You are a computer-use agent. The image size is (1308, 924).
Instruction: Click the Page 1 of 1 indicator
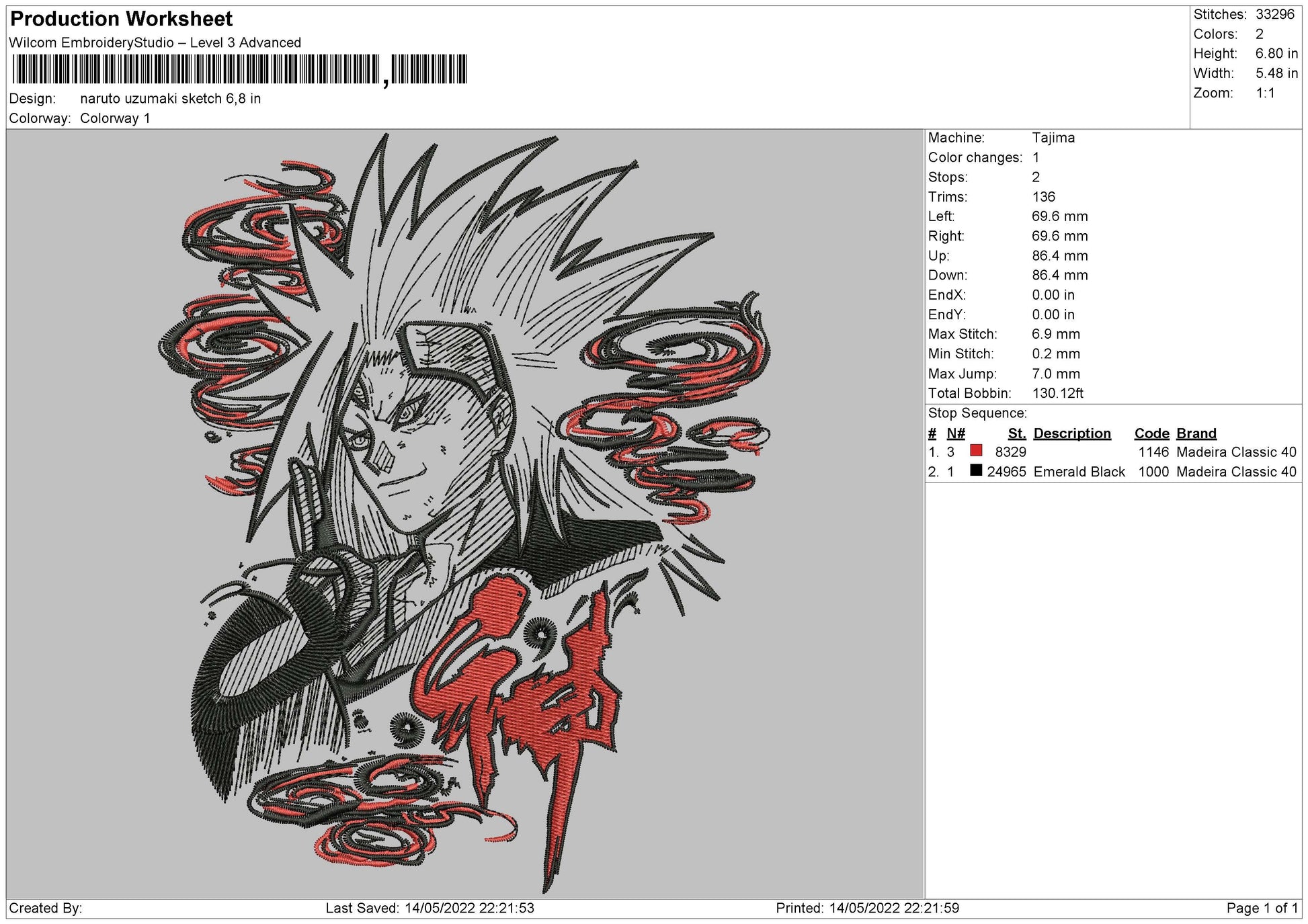coord(1262,909)
